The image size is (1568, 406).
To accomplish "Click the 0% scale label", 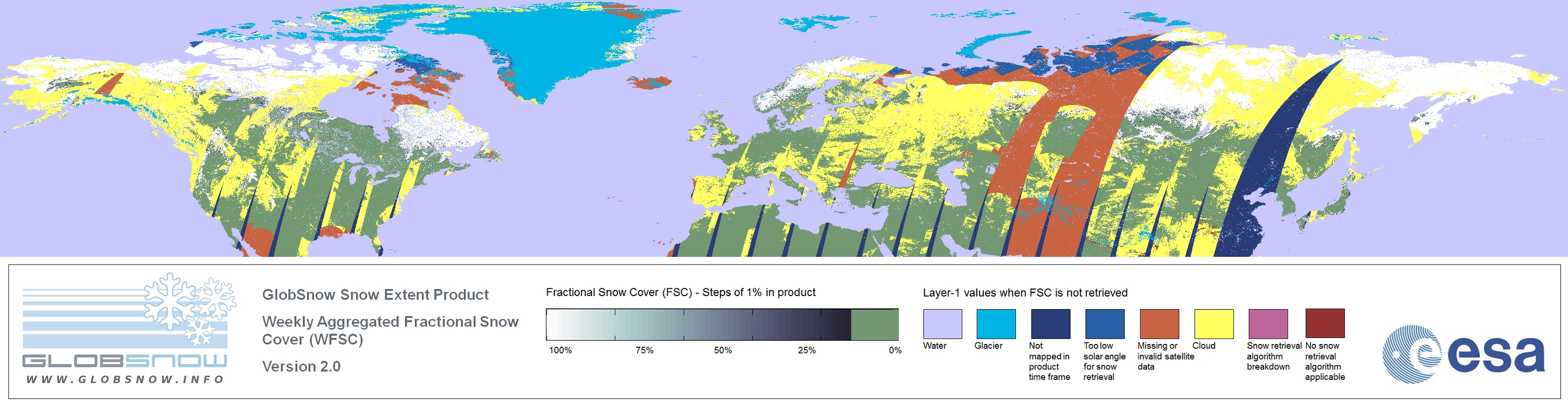I will 895,350.
